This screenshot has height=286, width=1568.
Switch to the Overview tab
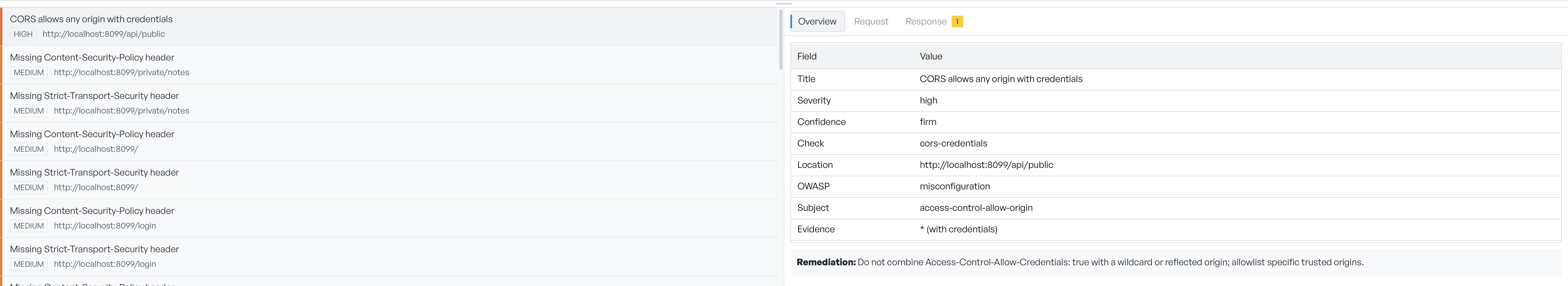tap(817, 21)
